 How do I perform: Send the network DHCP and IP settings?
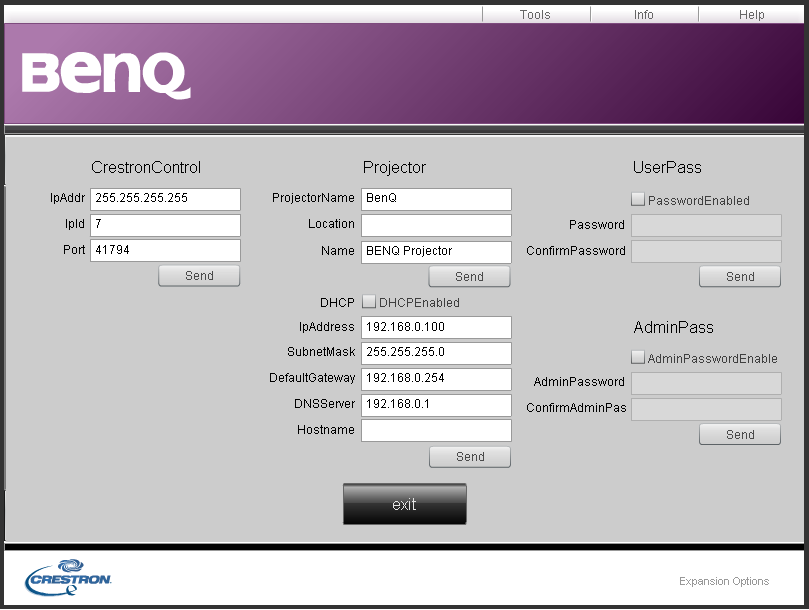pyautogui.click(x=470, y=457)
